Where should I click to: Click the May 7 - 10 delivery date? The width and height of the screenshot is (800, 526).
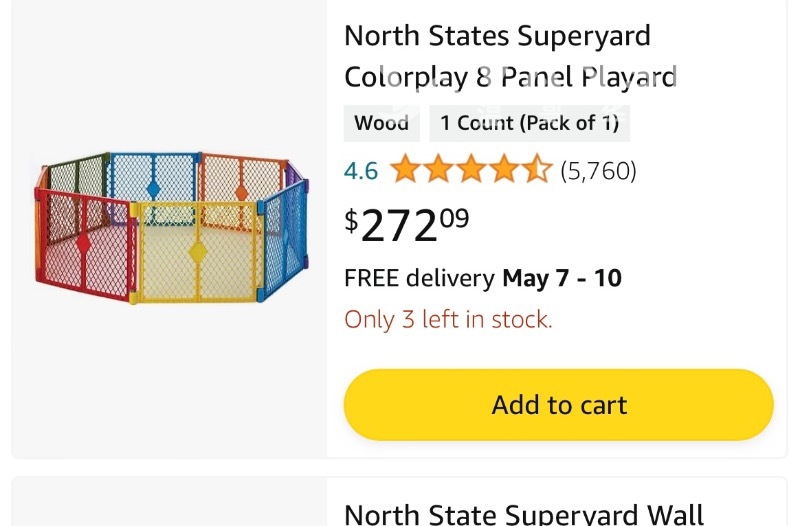(x=562, y=278)
